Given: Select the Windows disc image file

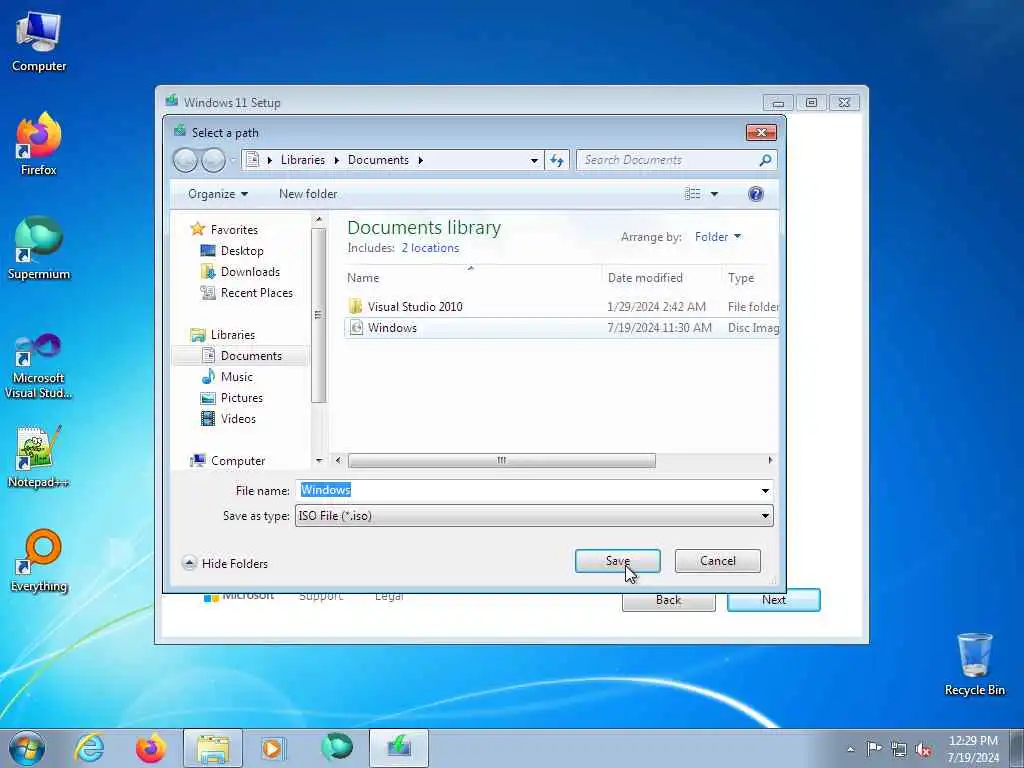Looking at the screenshot, I should coord(392,328).
